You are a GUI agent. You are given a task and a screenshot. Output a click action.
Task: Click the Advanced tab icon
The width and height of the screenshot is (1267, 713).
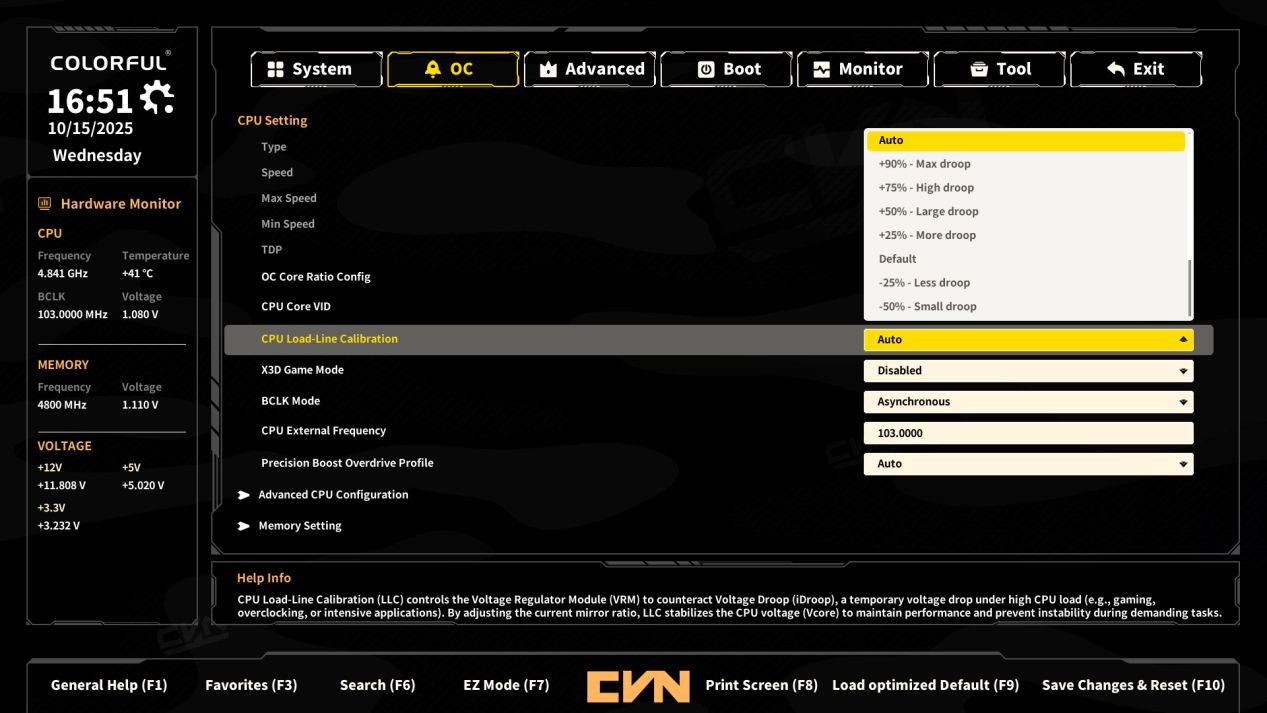click(x=548, y=69)
